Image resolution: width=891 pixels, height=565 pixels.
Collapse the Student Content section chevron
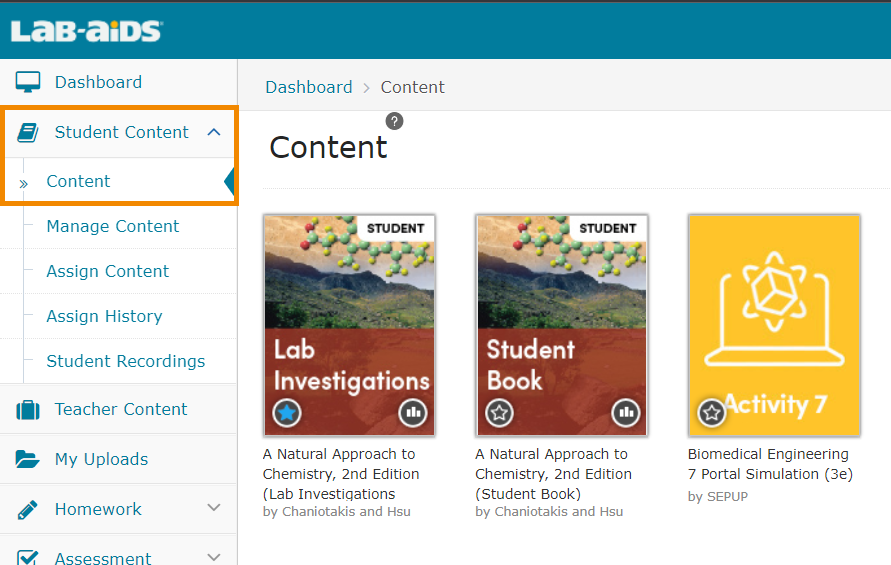coord(213,132)
